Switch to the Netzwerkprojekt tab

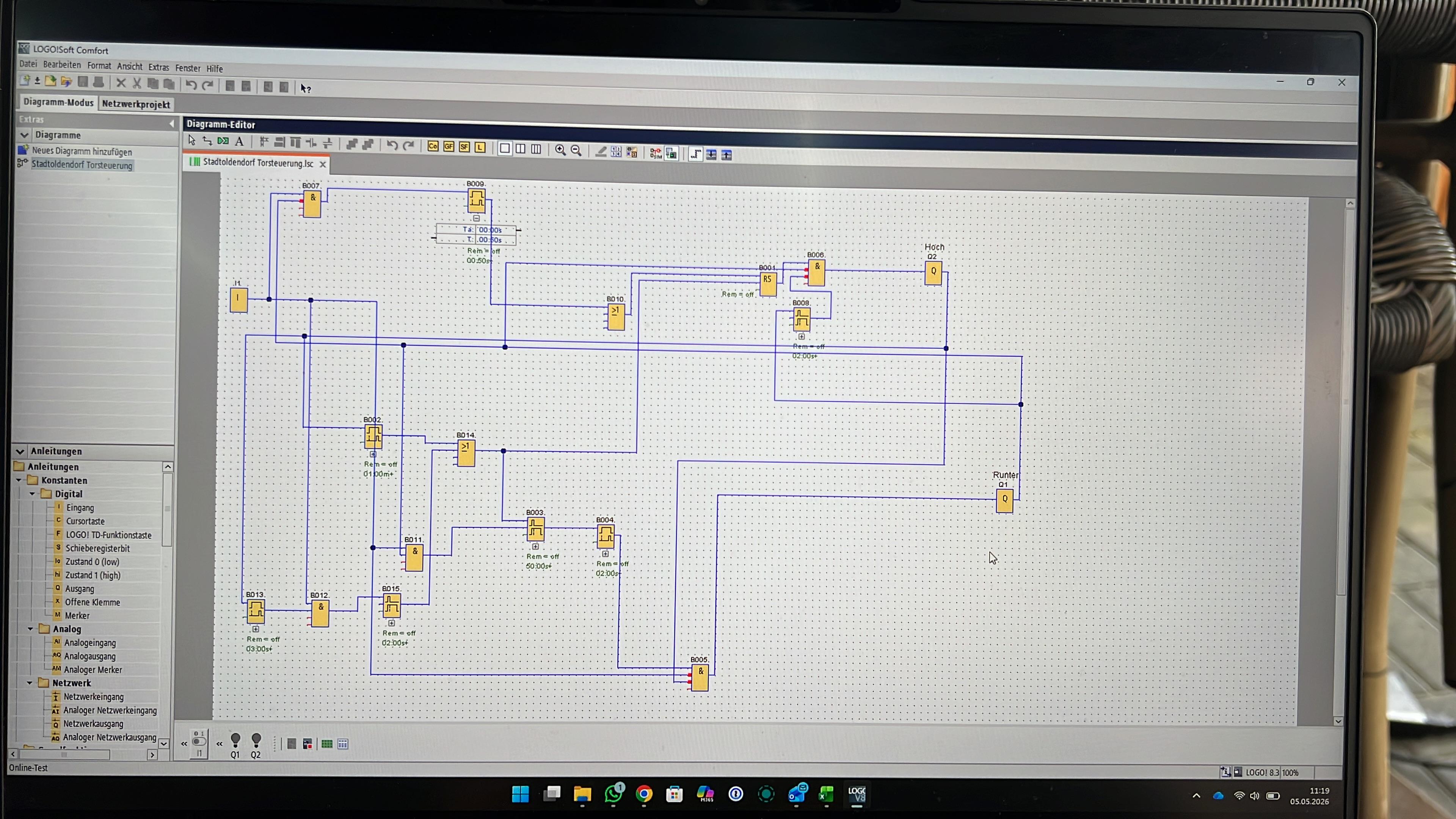click(136, 104)
